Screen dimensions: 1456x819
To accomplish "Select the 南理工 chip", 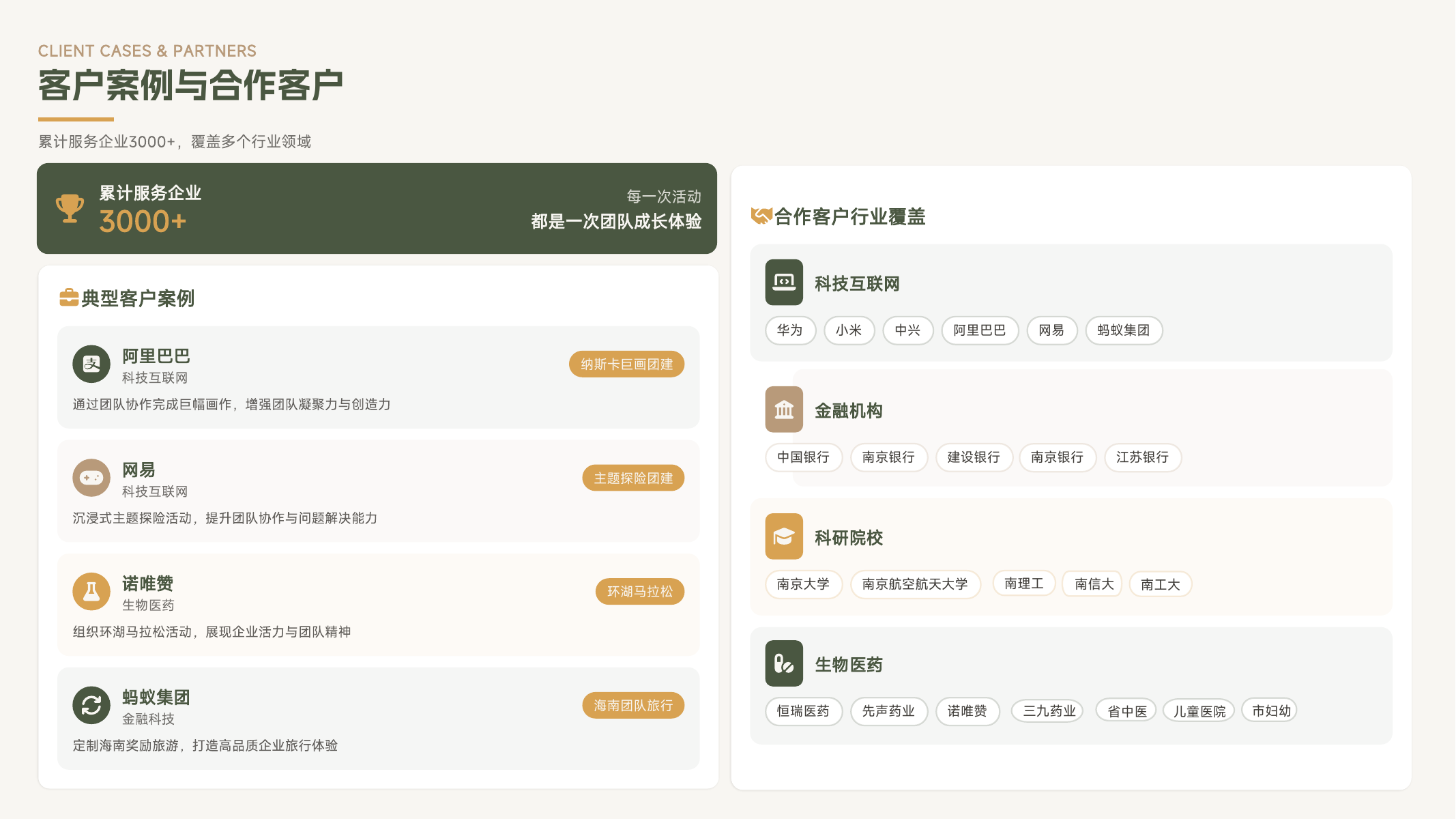I will tap(1024, 584).
